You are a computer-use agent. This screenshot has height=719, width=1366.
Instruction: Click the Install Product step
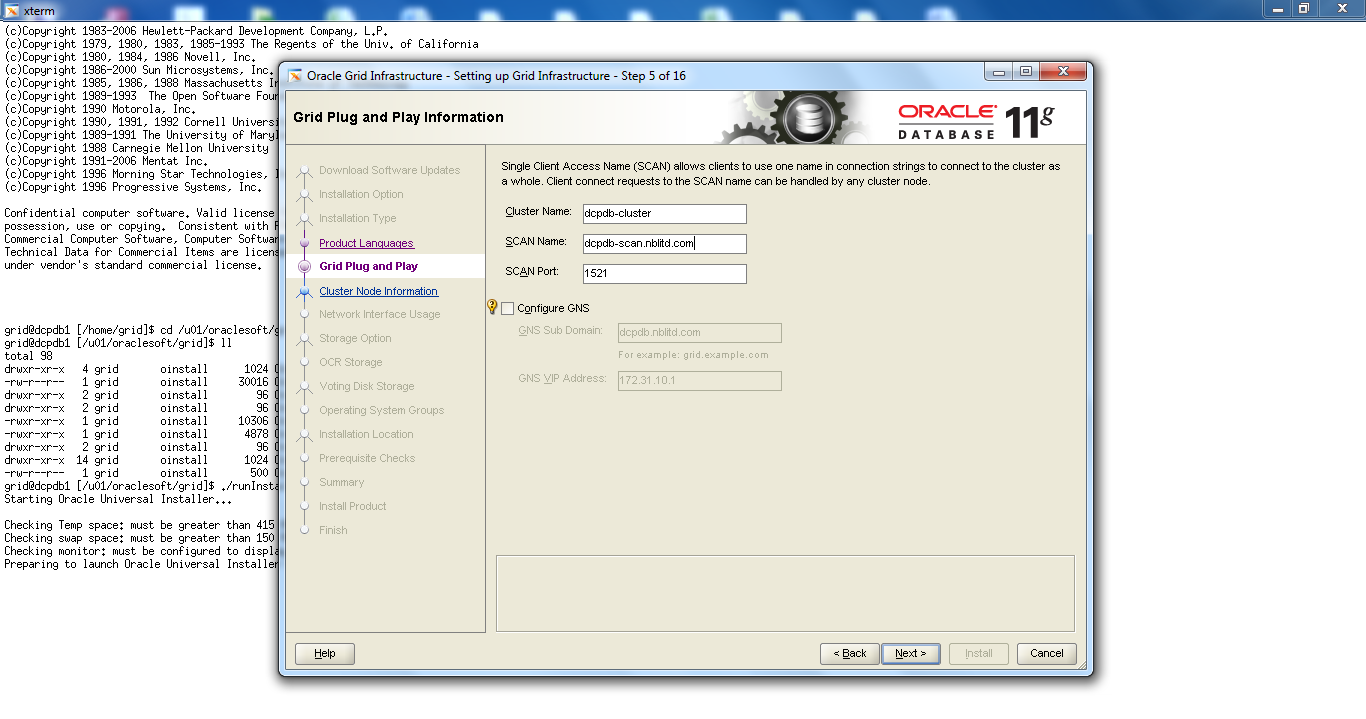point(352,506)
